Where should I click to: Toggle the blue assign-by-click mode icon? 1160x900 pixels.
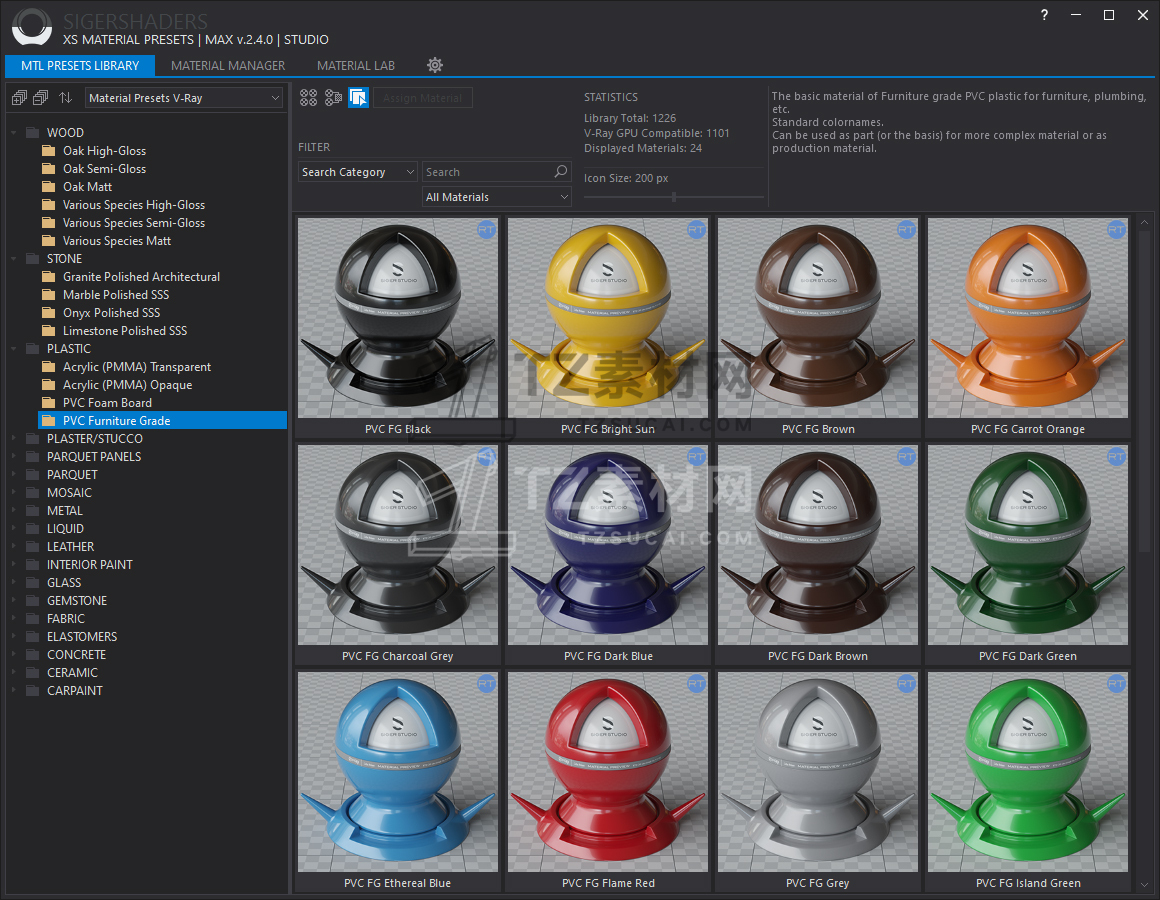pos(358,98)
